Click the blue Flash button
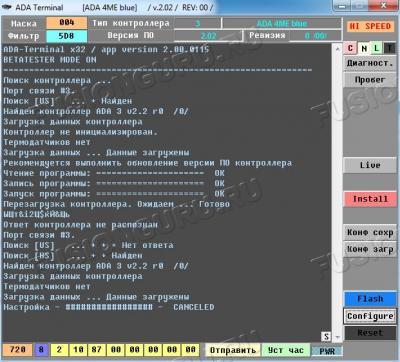Viewport: 400px width, 362px height. 370,299
